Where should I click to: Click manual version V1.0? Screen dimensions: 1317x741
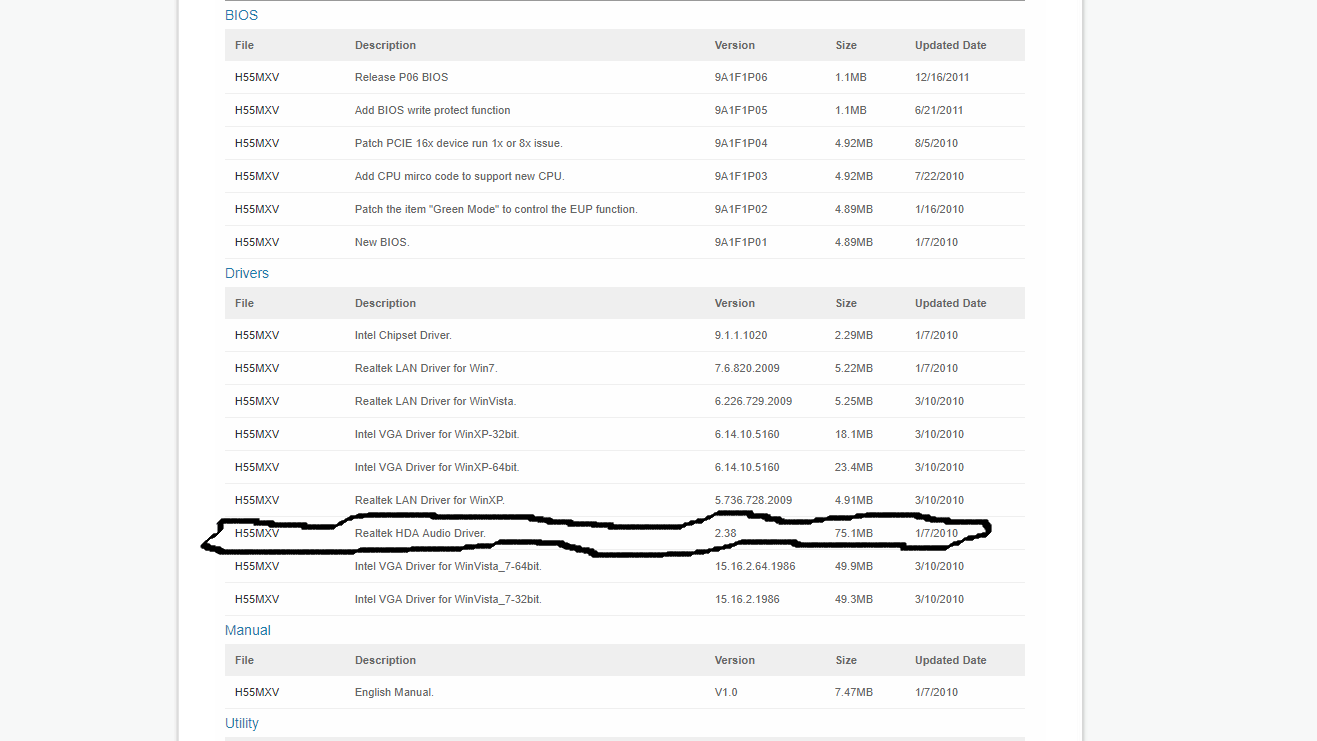tap(726, 692)
